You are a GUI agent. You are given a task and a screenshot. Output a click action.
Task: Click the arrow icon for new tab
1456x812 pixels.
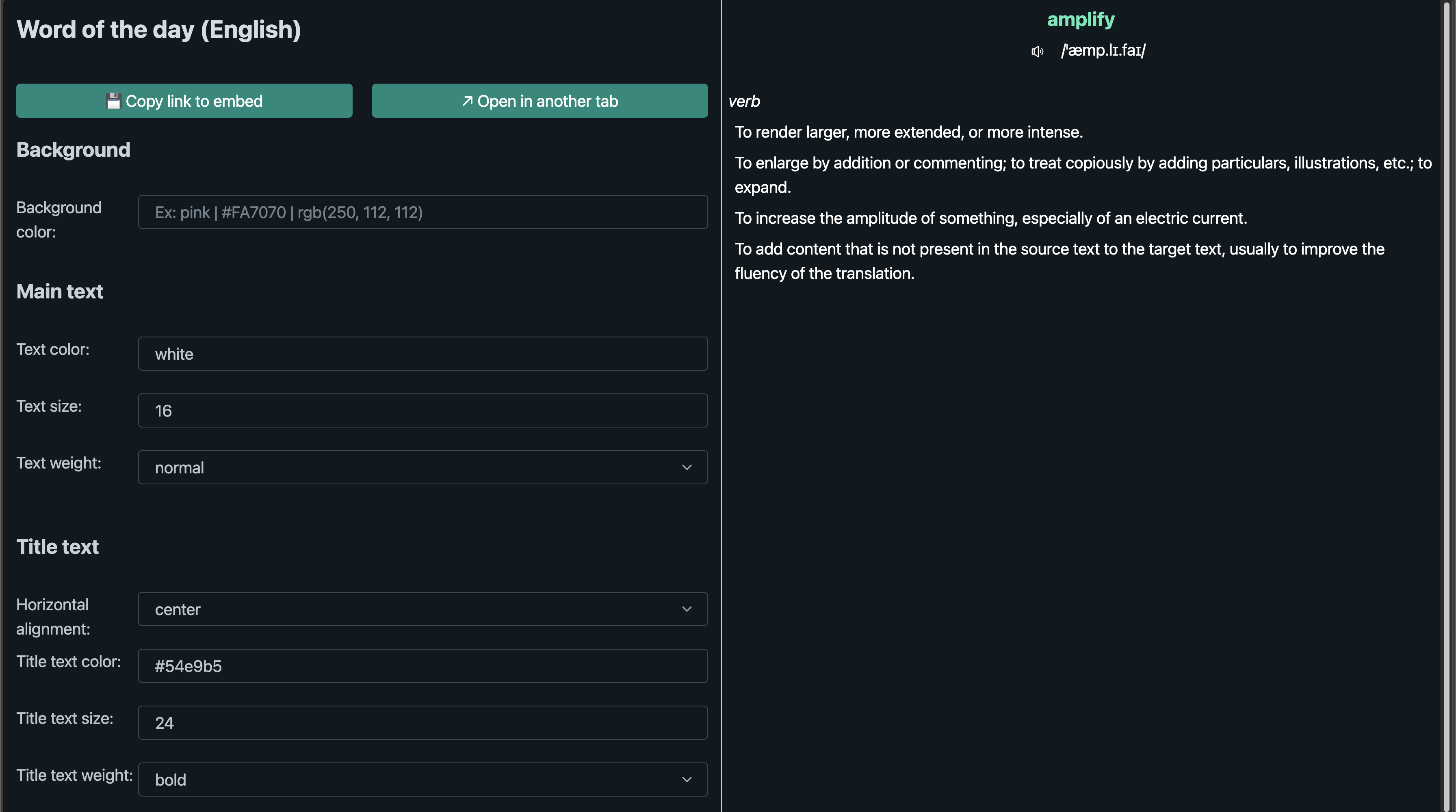click(468, 101)
